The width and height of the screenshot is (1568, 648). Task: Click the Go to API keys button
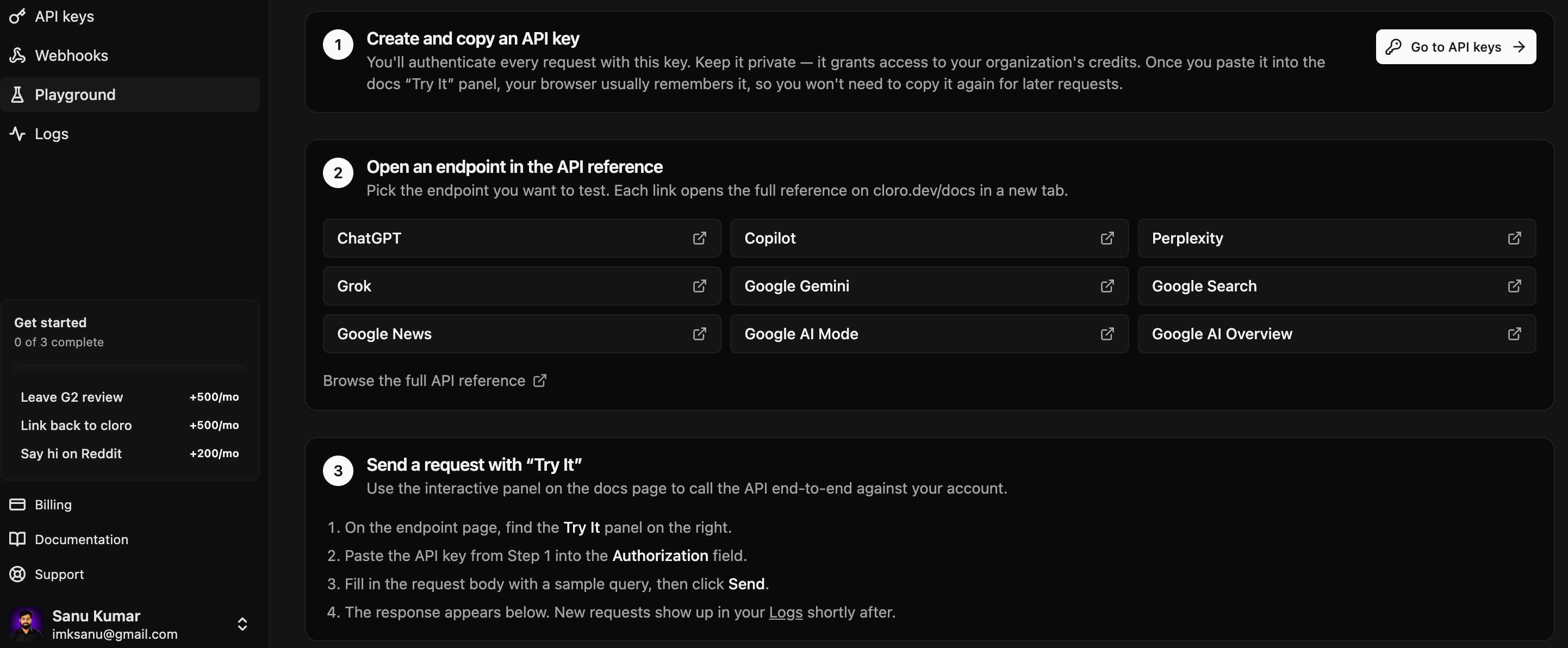(1456, 47)
